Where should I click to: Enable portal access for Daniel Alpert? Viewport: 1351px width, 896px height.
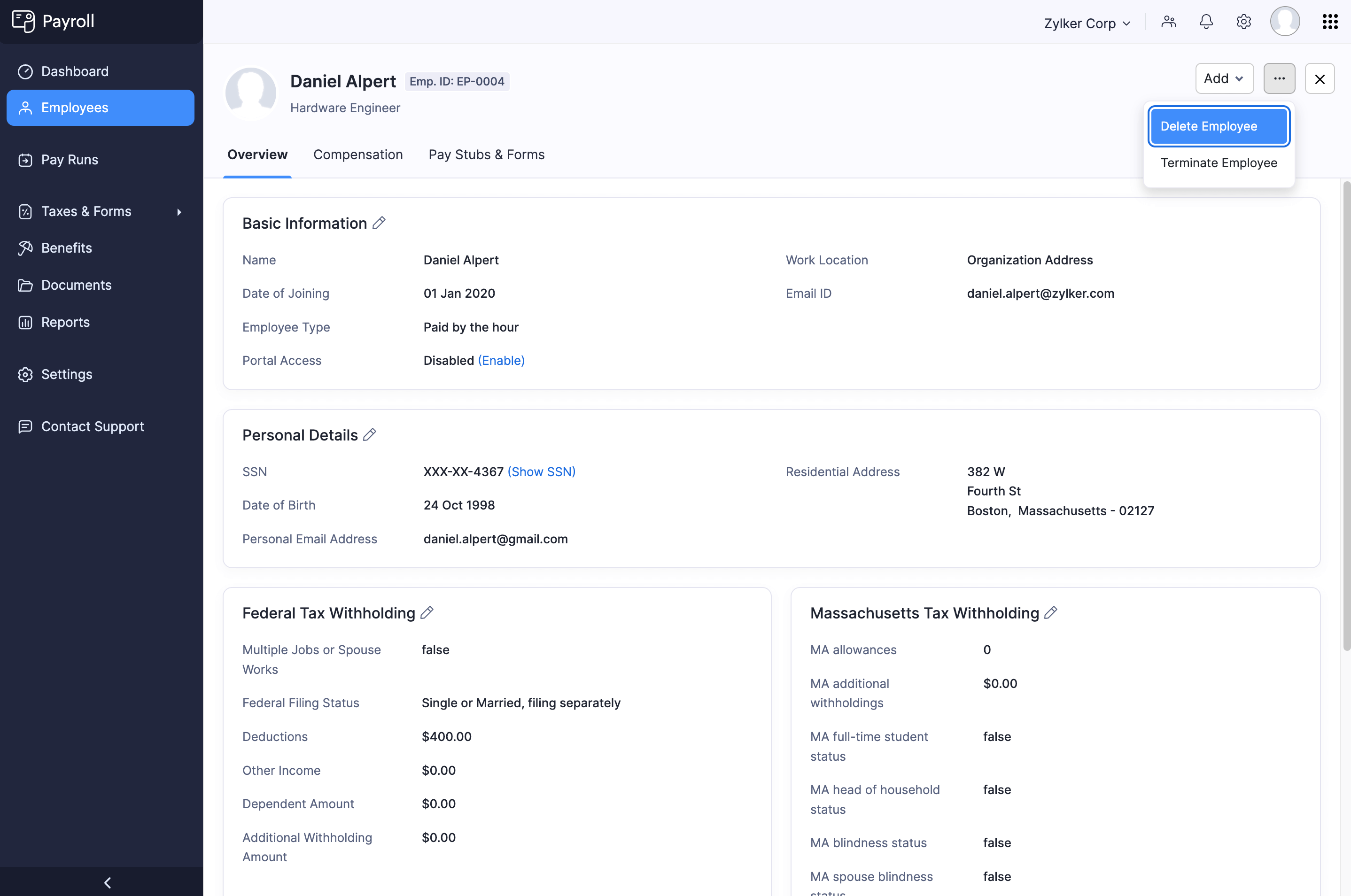click(501, 360)
